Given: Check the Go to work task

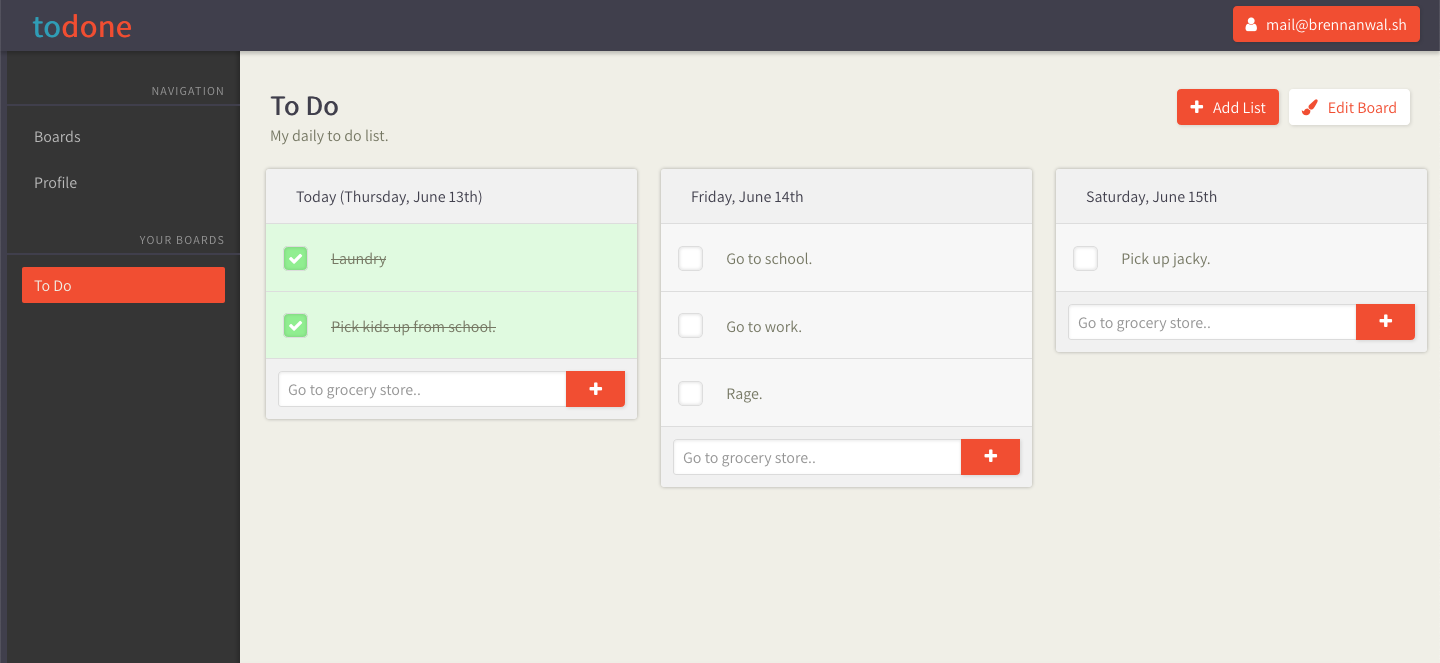Looking at the screenshot, I should pos(690,326).
